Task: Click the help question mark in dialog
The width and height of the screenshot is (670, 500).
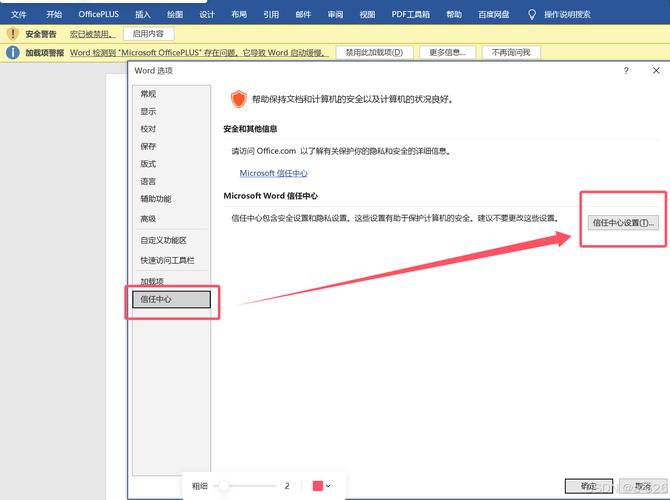Action: point(626,71)
